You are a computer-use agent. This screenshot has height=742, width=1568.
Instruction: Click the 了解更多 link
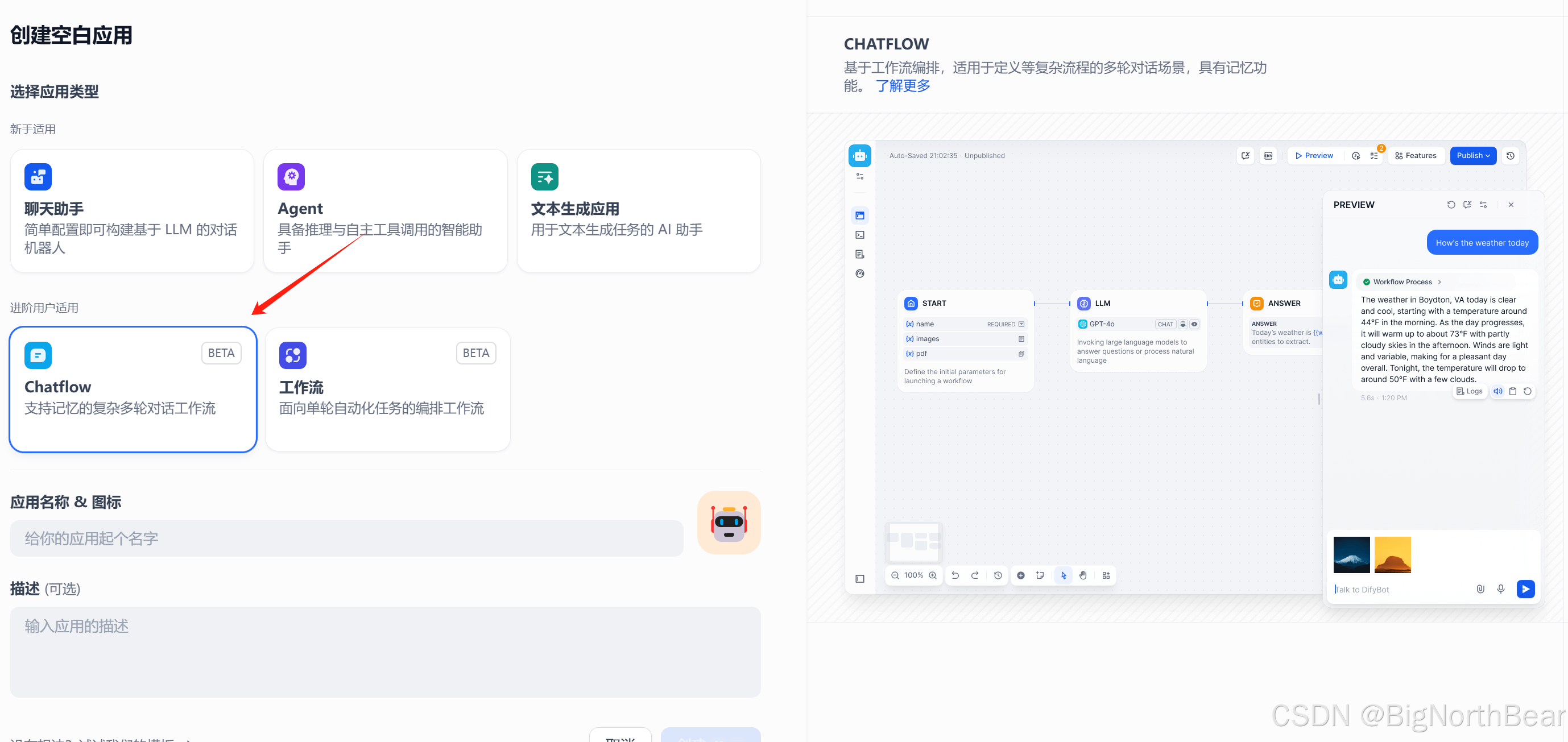pyautogui.click(x=903, y=86)
